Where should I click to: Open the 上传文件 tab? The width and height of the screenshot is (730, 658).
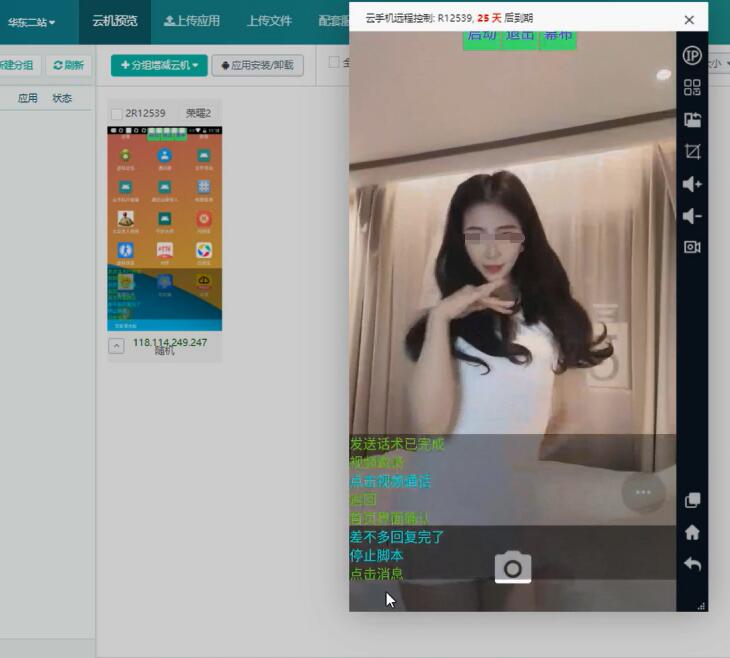coord(269,21)
